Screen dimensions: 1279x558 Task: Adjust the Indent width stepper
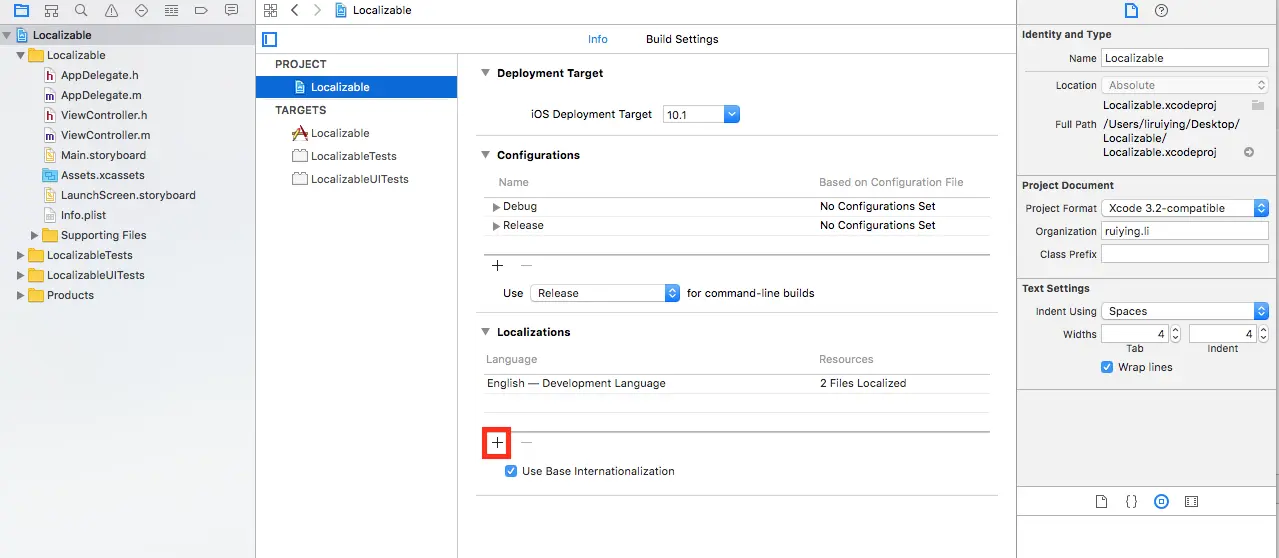[1262, 334]
